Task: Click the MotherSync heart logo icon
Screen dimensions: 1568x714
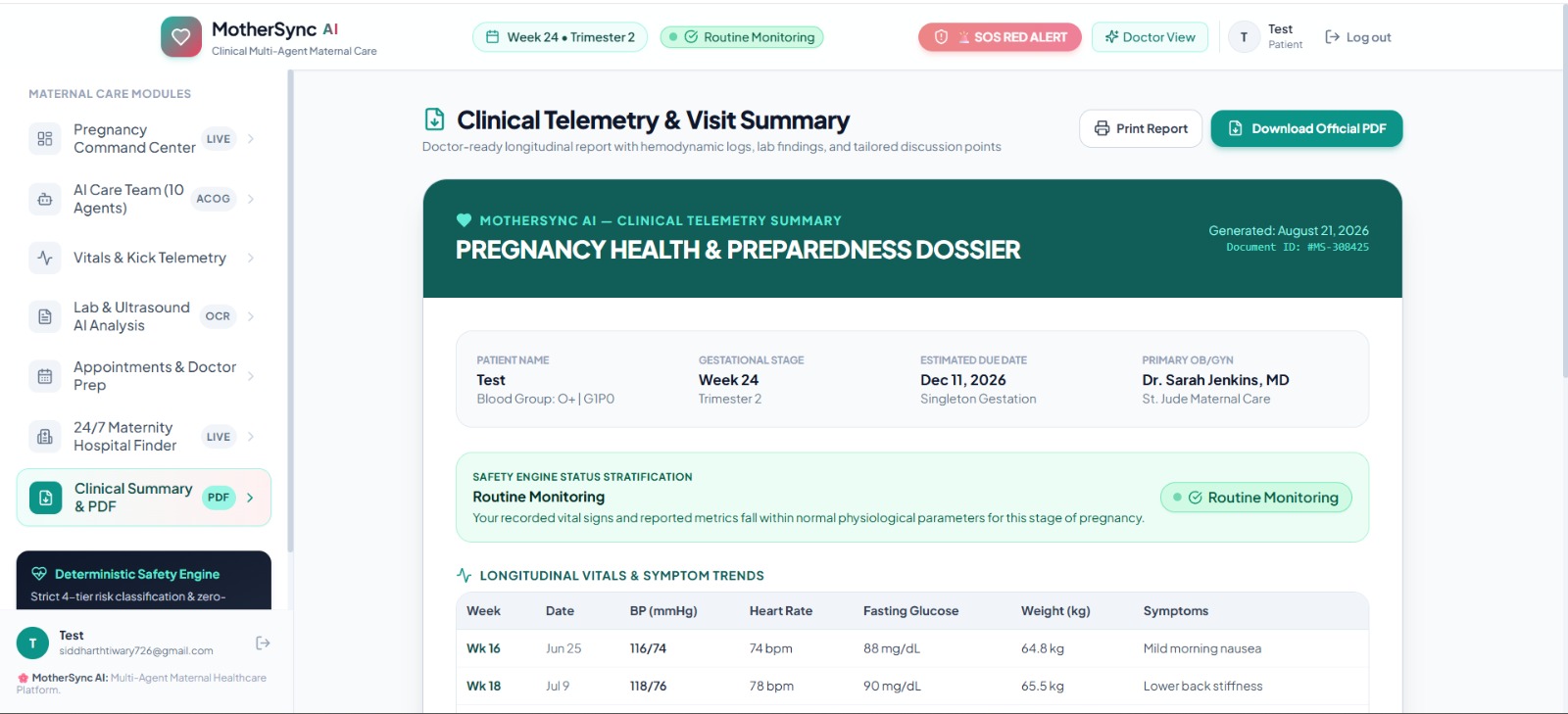Action: [x=181, y=37]
